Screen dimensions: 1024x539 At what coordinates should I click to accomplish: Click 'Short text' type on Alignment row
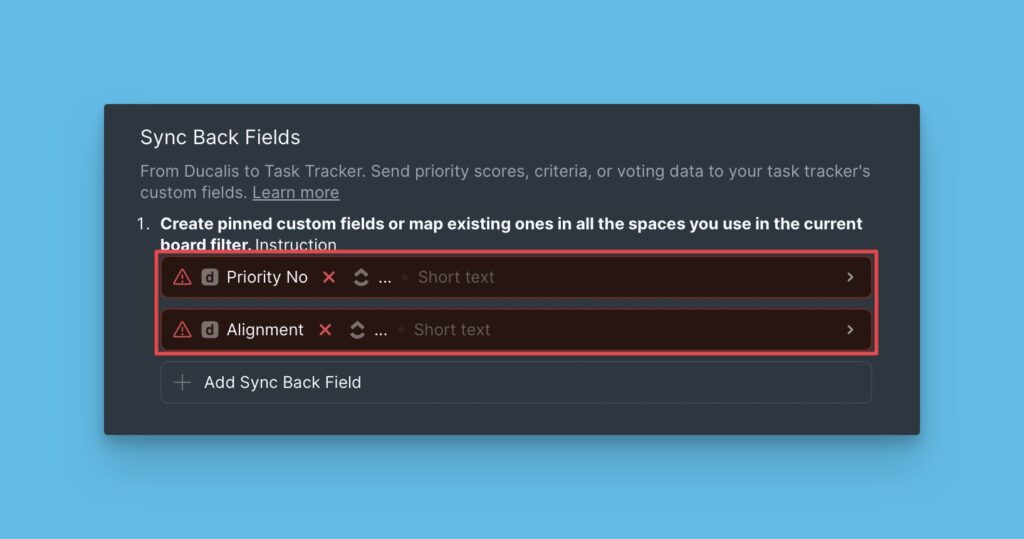tap(452, 329)
